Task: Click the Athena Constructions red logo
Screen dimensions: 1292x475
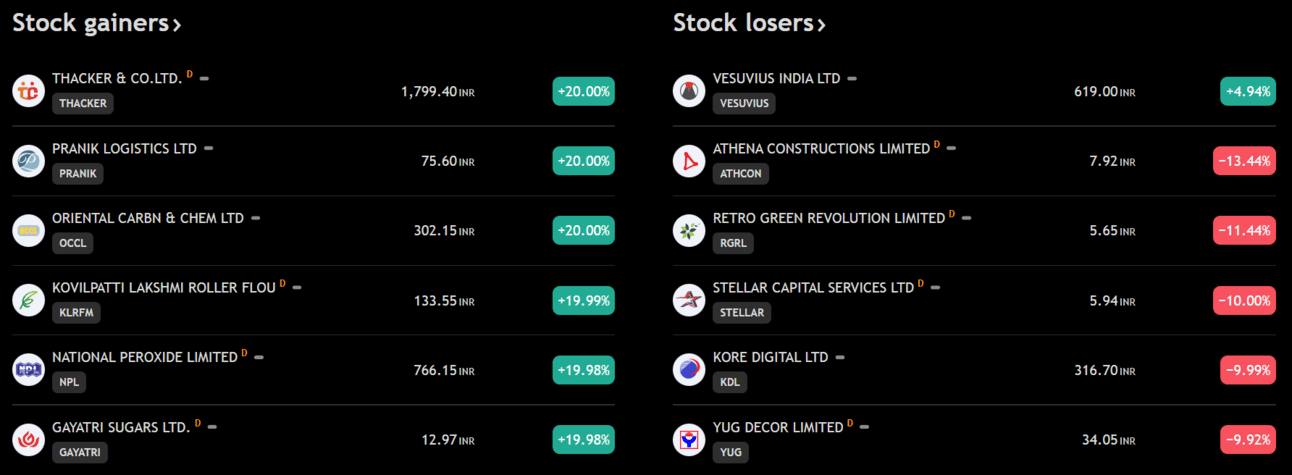Action: tap(689, 161)
